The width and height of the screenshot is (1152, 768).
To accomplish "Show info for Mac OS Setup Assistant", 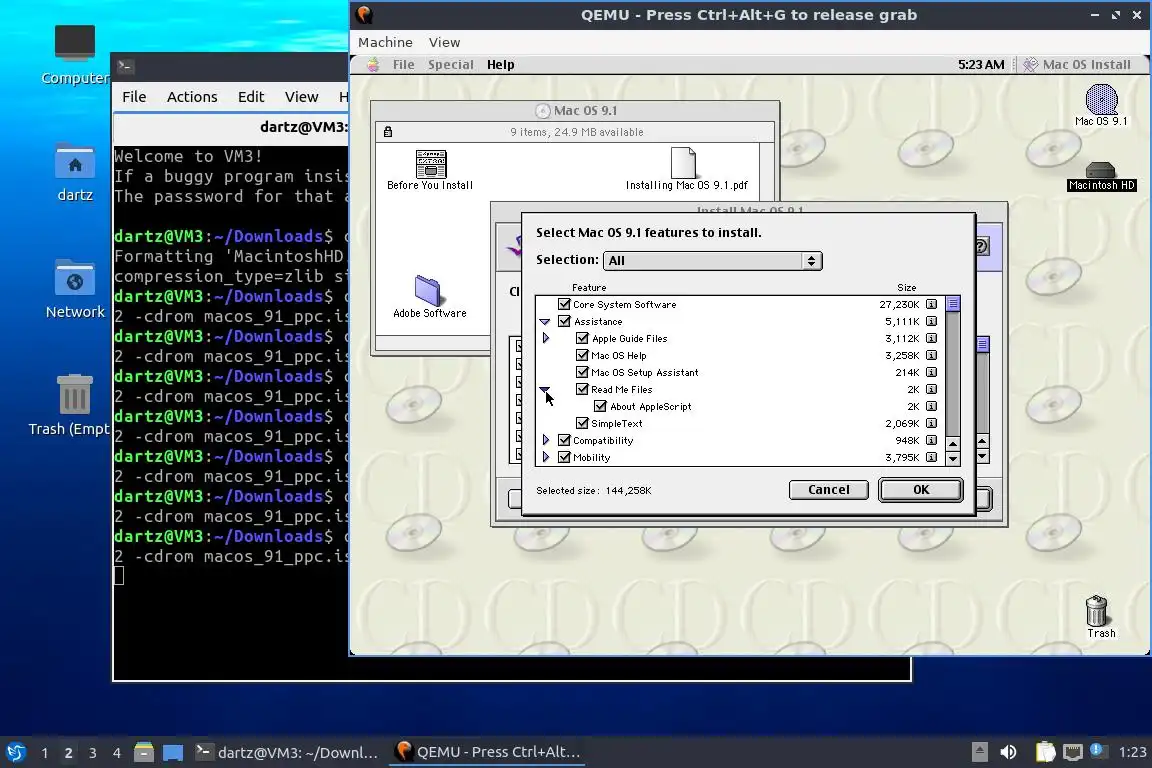I will (x=931, y=372).
